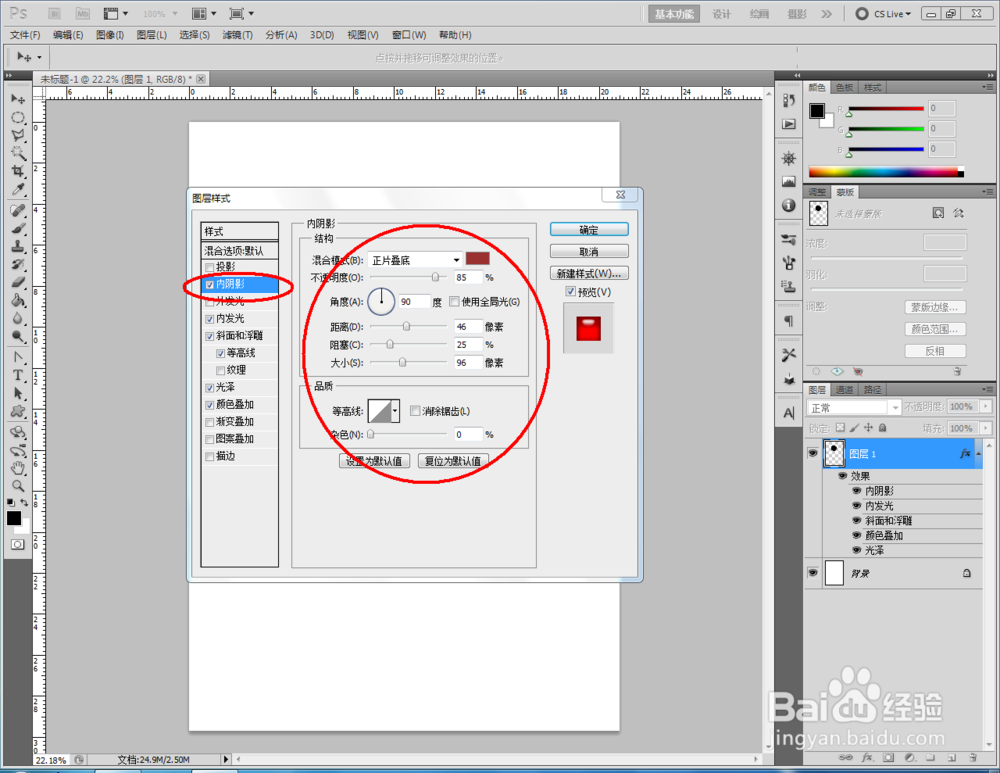Select the Clone Stamp tool

18,246
